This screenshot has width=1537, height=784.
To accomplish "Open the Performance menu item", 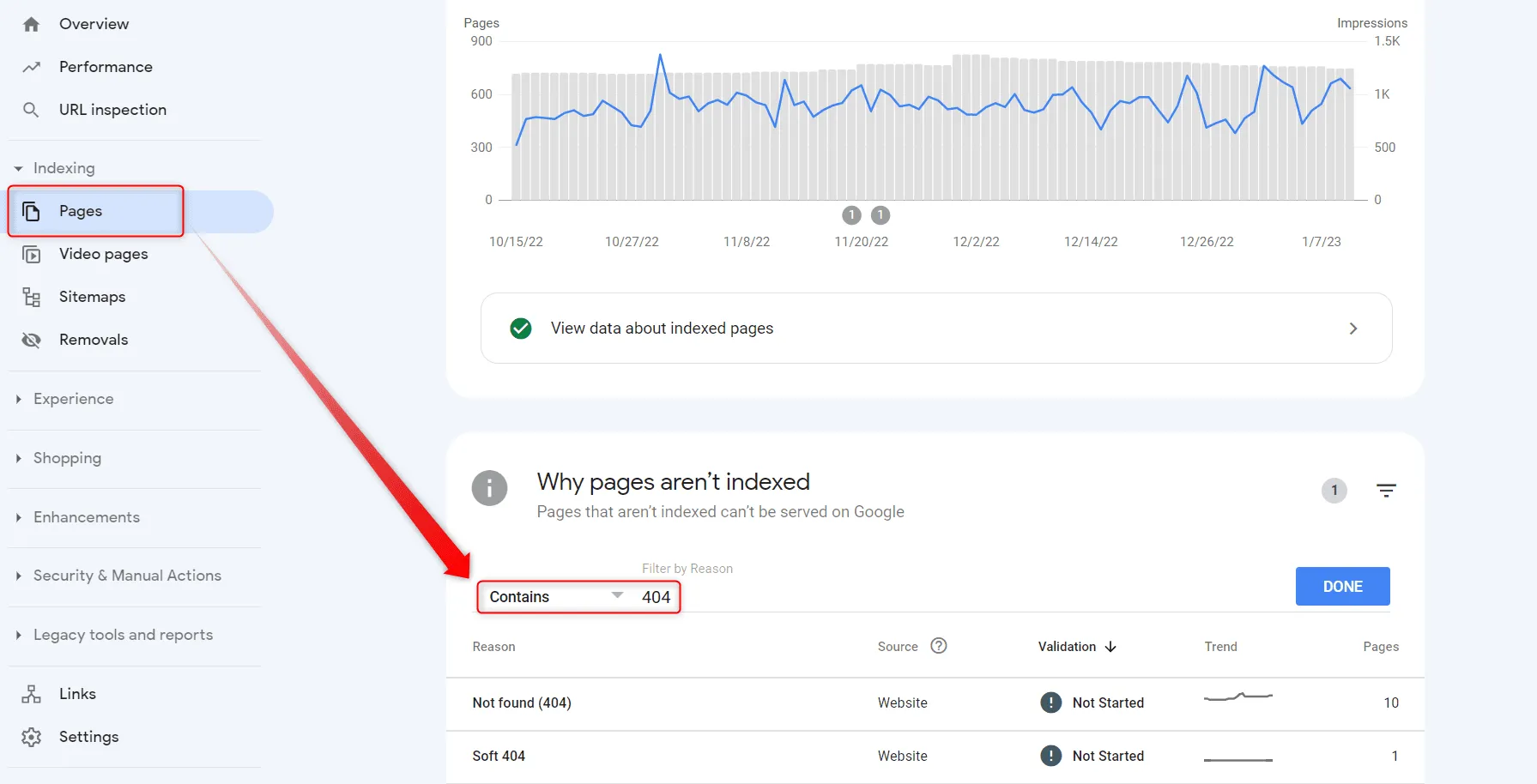I will (x=106, y=67).
